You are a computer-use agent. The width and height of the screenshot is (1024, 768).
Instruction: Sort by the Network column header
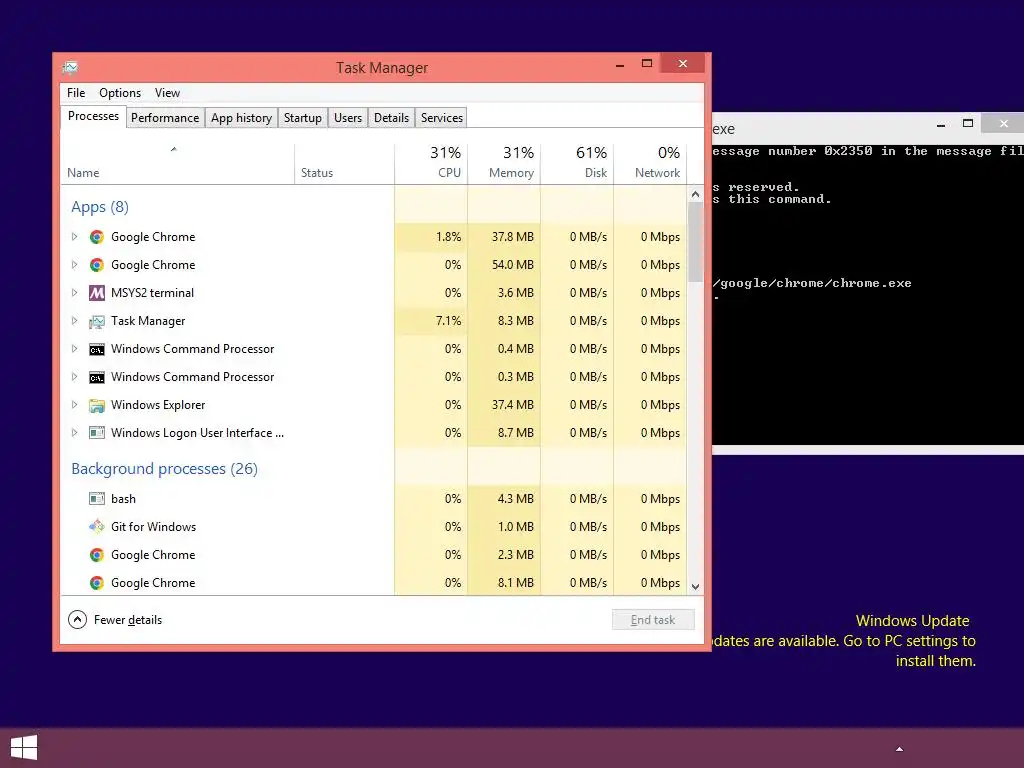[650, 163]
